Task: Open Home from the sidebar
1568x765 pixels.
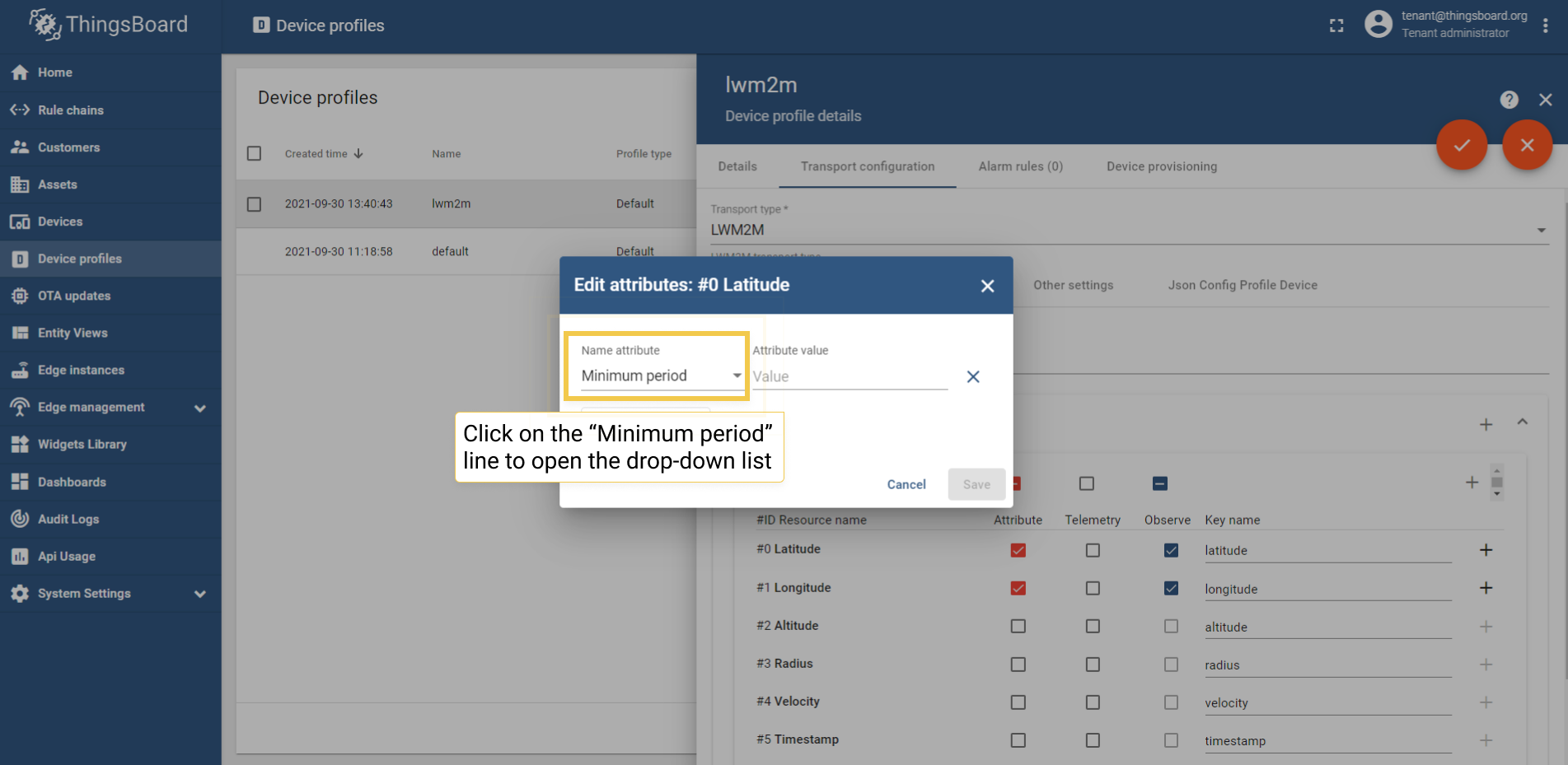Action: 110,72
